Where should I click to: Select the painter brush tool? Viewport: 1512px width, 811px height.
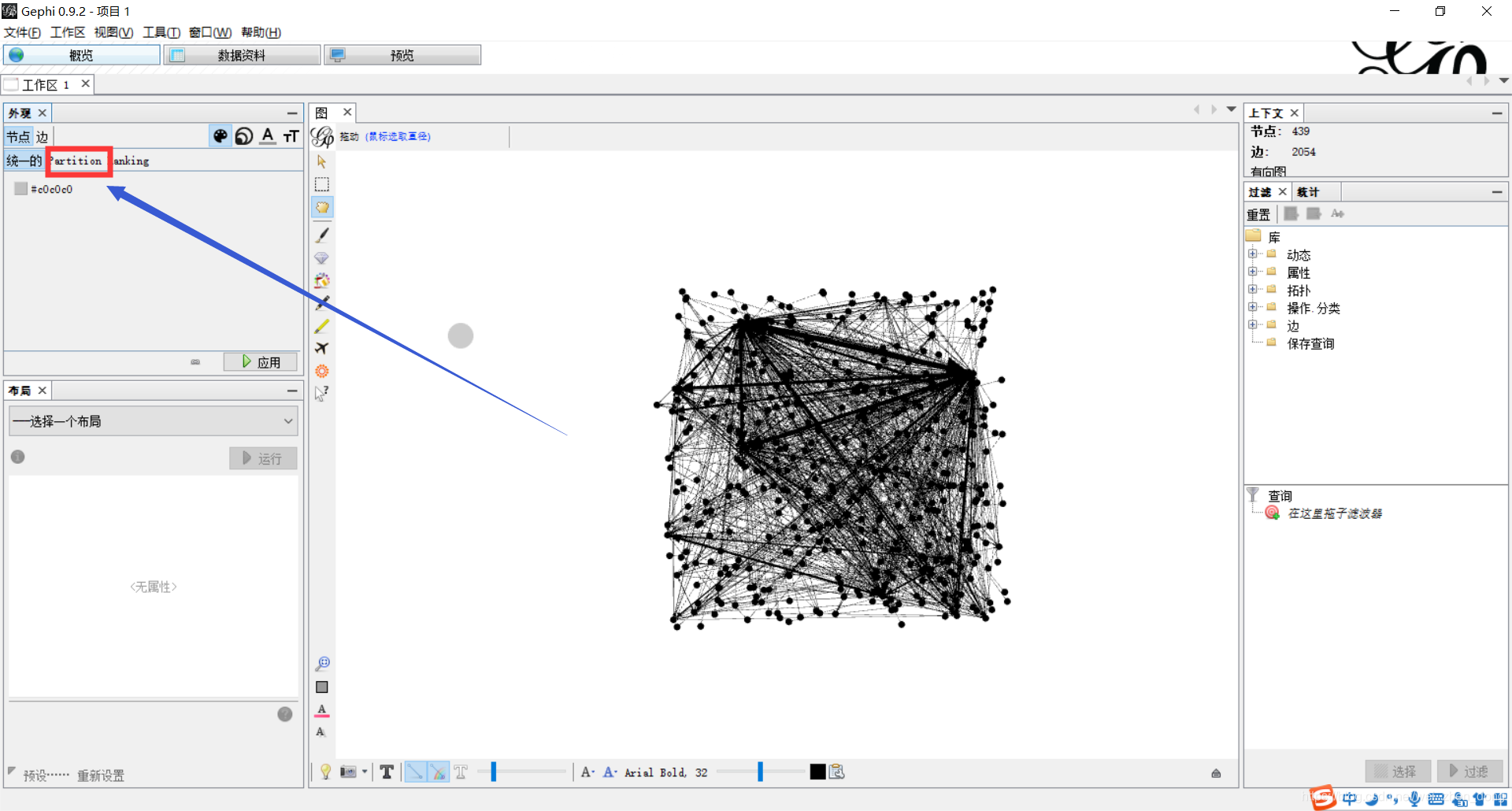pos(322,235)
